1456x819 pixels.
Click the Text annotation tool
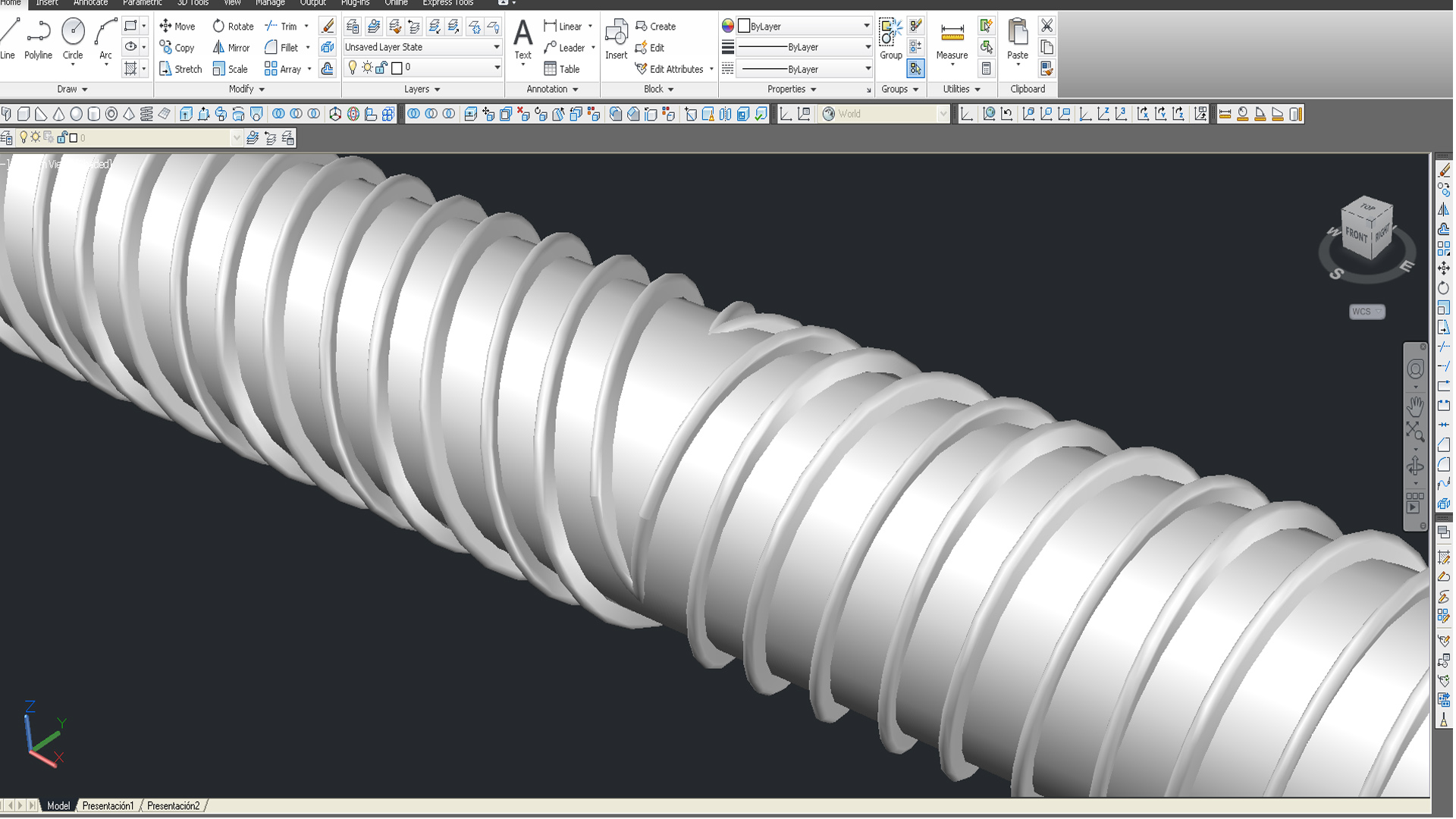coord(522,39)
